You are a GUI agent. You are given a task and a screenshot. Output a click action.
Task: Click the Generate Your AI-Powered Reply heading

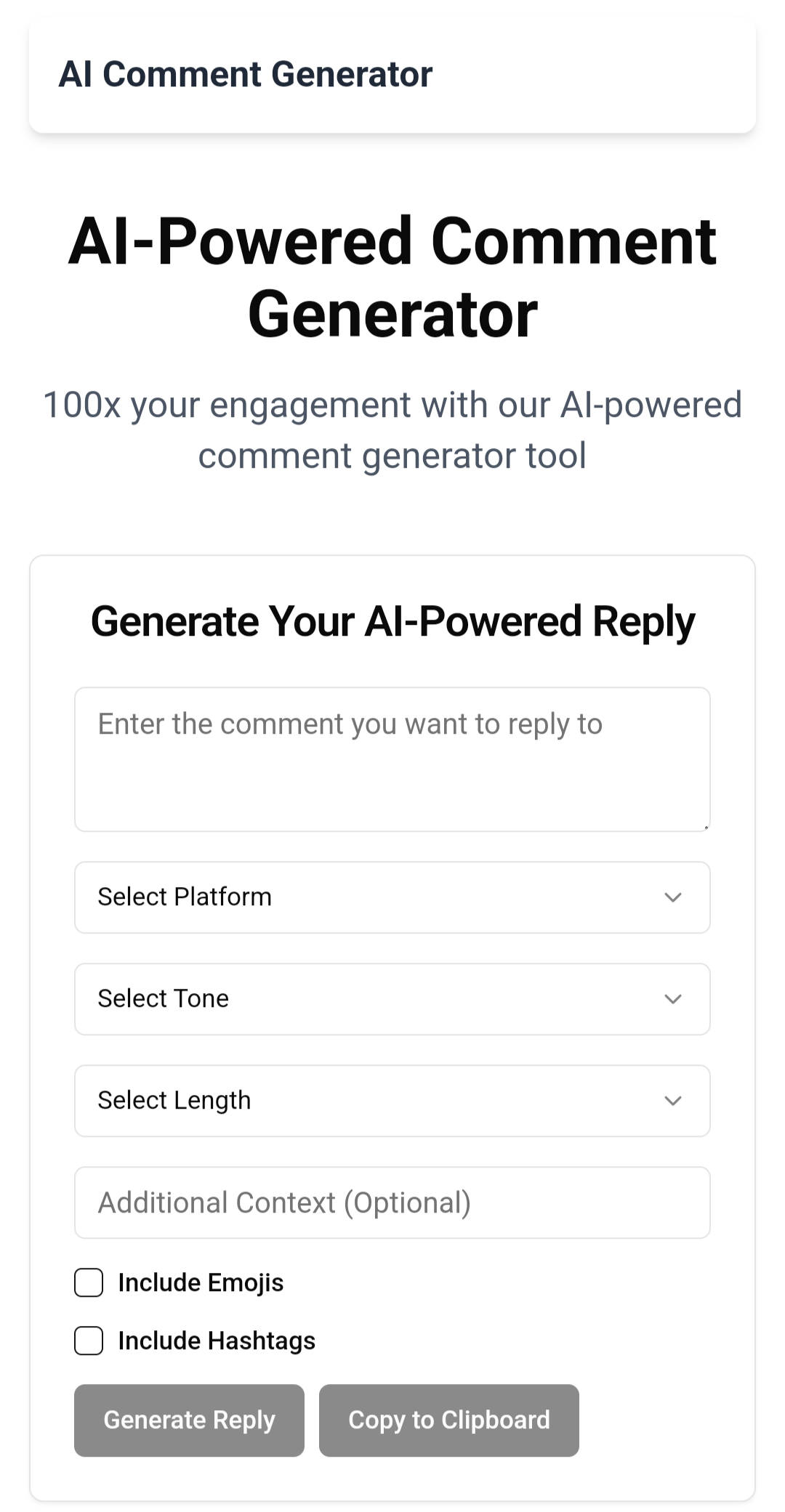click(392, 622)
